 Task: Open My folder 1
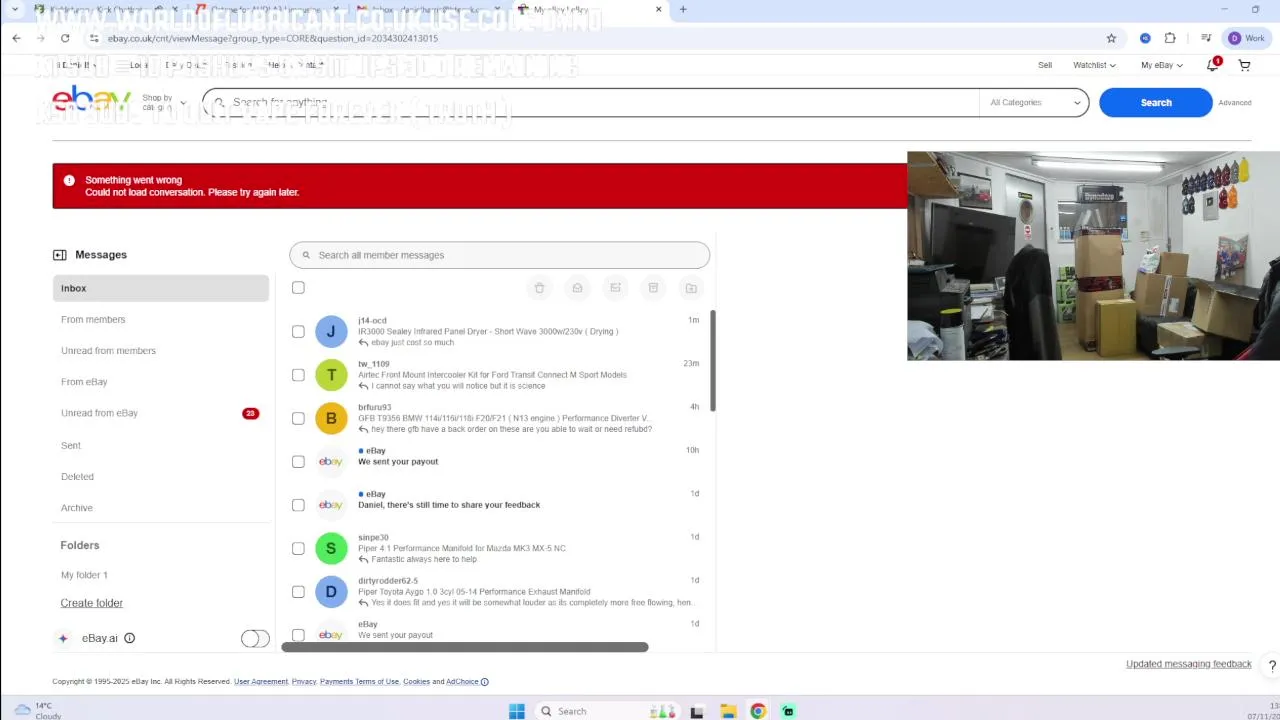point(84,575)
